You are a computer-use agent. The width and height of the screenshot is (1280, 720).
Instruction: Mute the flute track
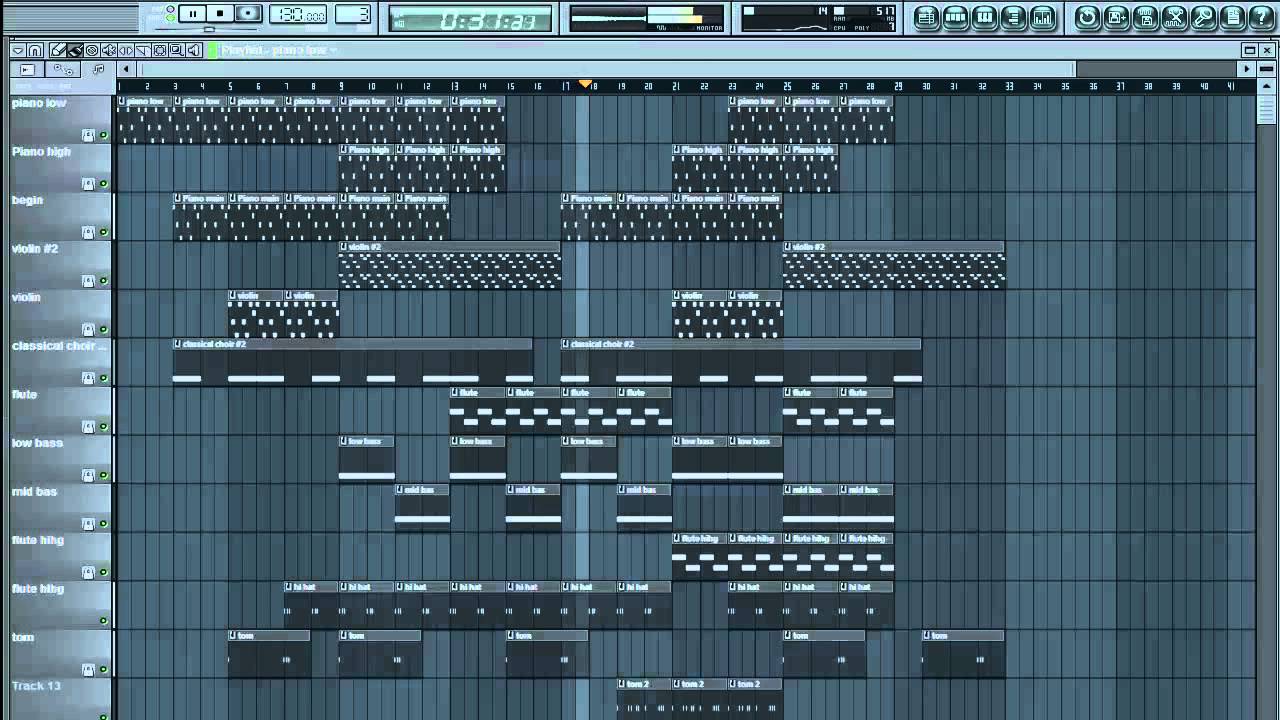click(102, 427)
